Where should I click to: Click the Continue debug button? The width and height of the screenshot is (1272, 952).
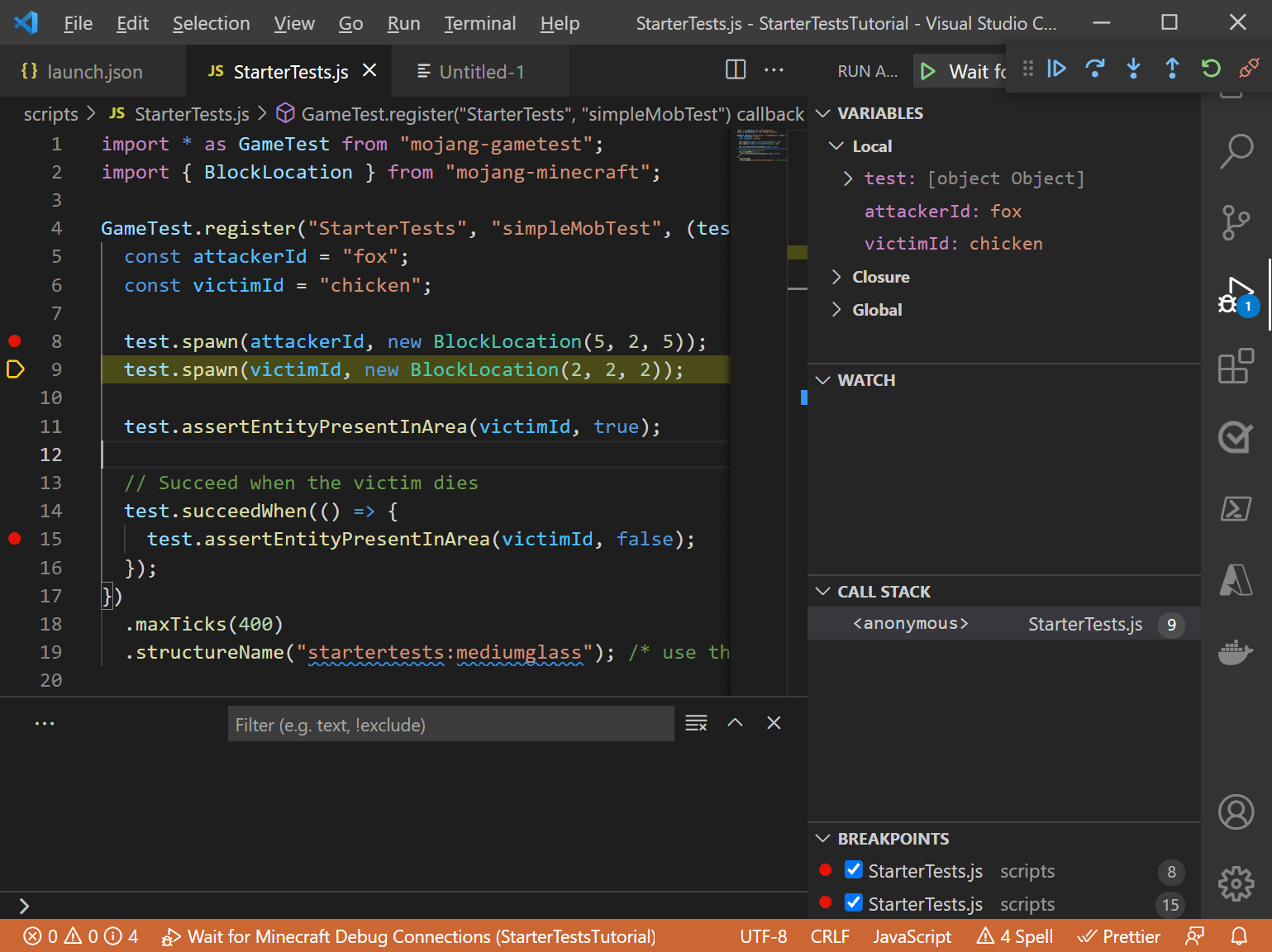tap(1056, 69)
